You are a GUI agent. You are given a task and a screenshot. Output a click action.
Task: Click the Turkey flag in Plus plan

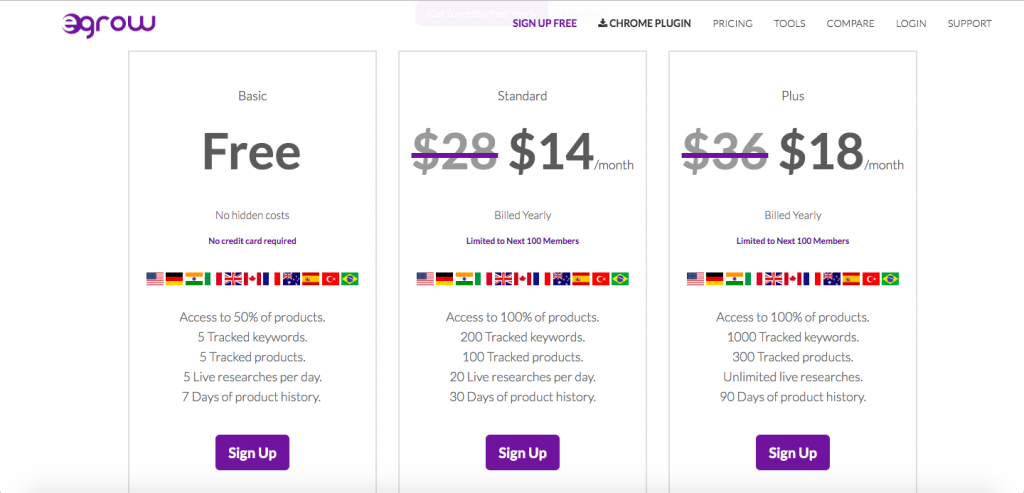pyautogui.click(x=871, y=279)
